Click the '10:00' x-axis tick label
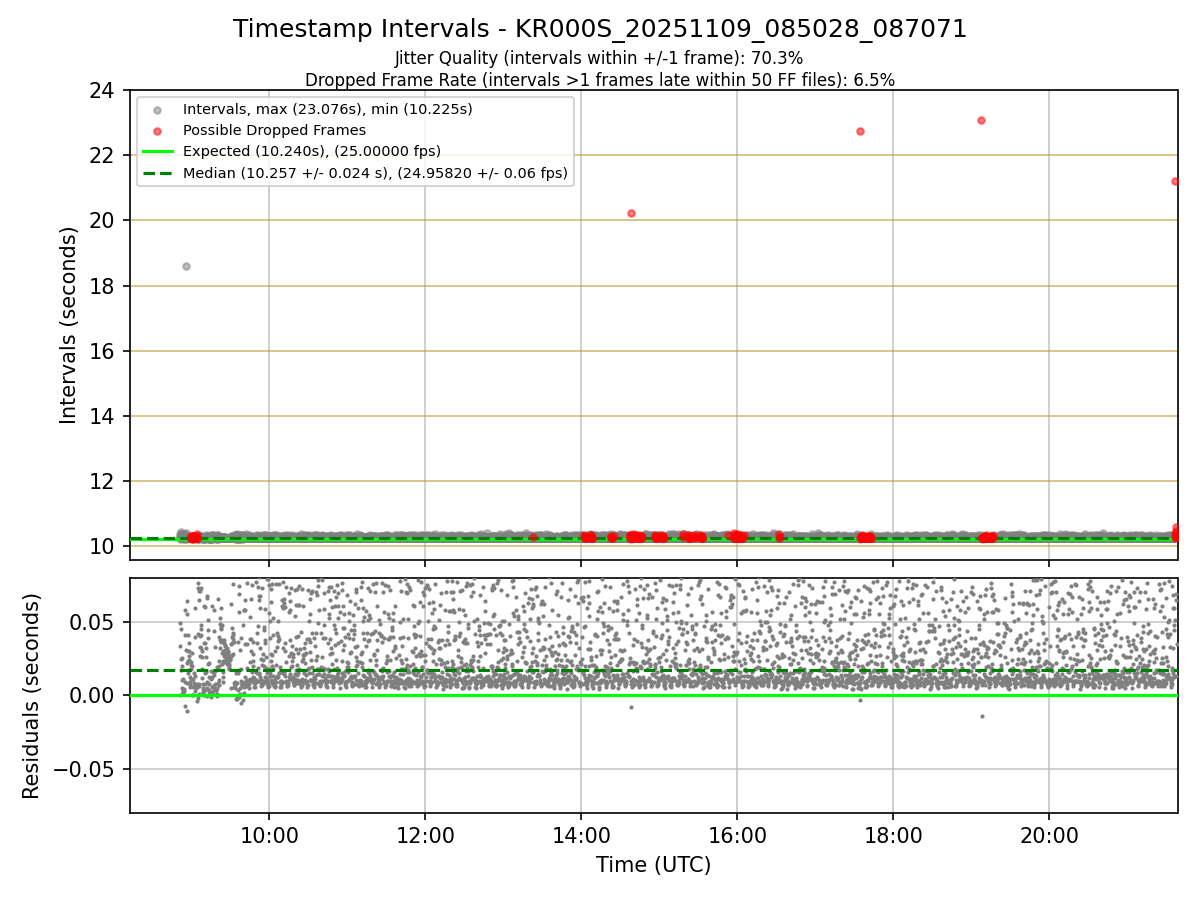1200x900 pixels. pyautogui.click(x=268, y=836)
